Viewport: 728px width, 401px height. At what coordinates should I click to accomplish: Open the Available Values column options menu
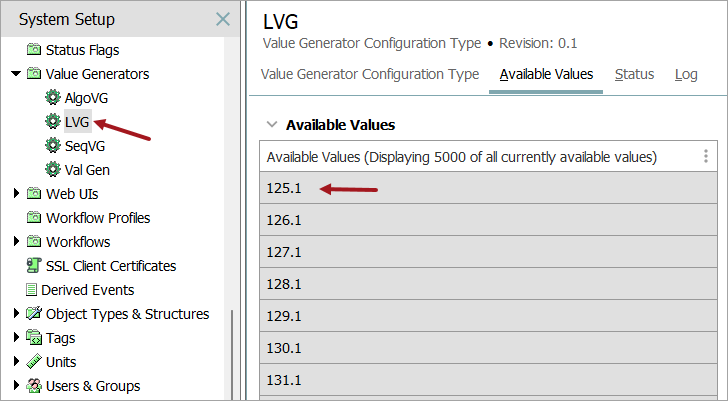point(706,157)
